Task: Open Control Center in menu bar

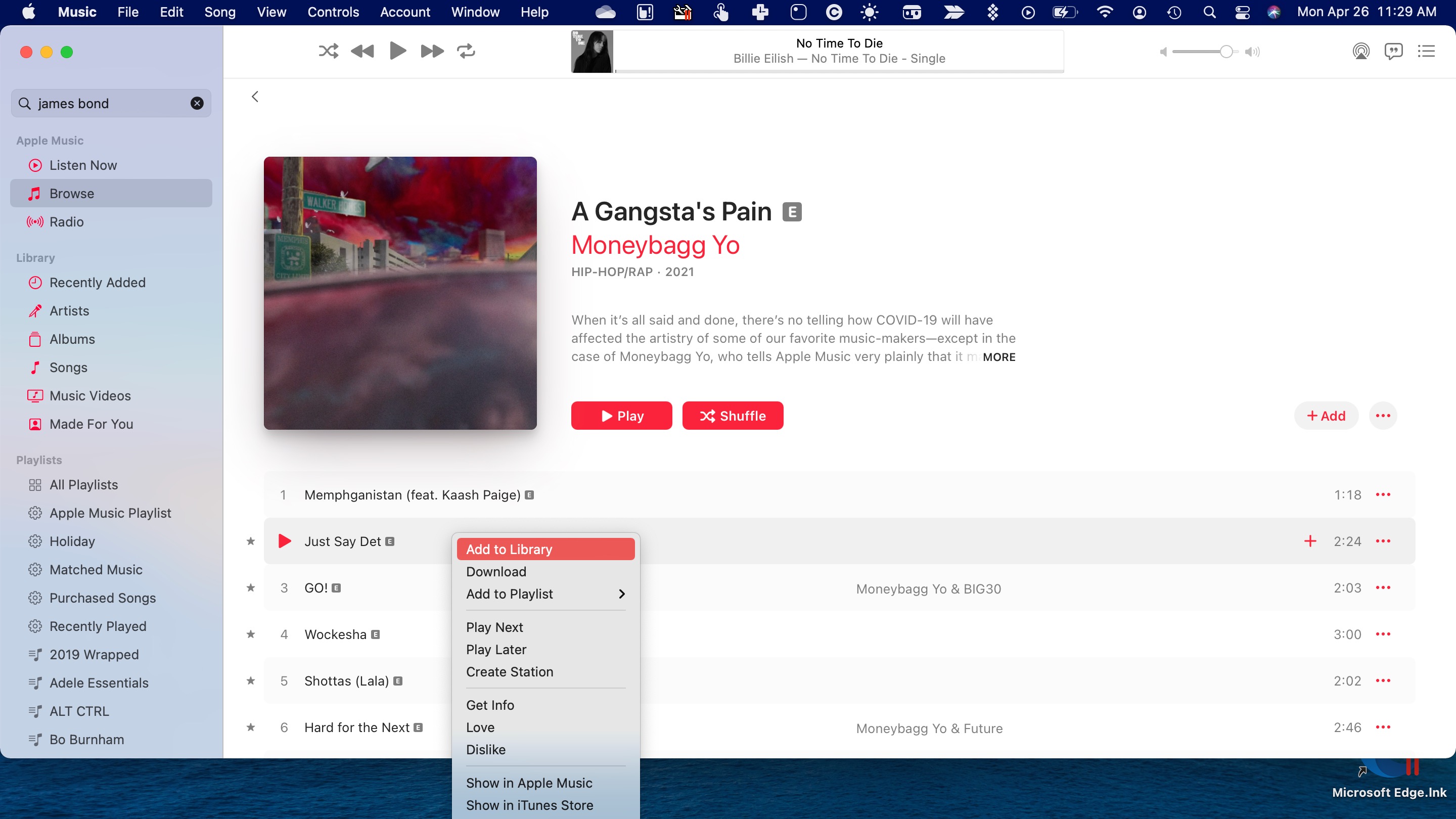Action: 1242,12
